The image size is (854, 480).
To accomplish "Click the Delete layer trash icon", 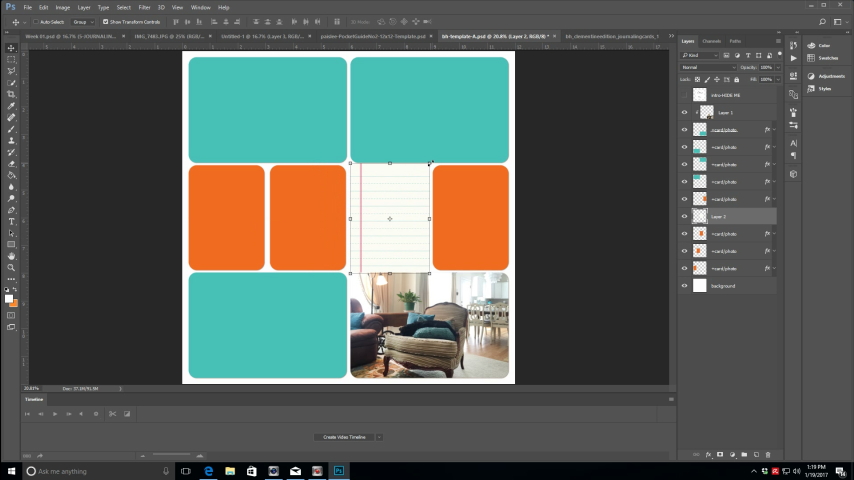I will tap(768, 454).
